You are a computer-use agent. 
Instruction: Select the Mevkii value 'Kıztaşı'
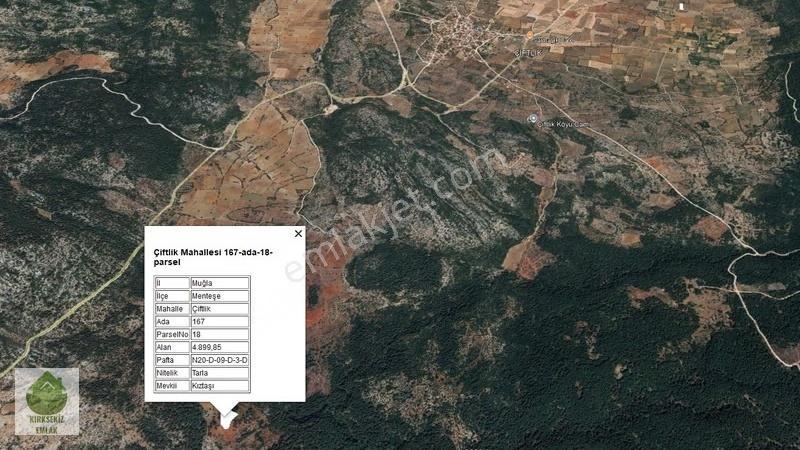coord(220,386)
